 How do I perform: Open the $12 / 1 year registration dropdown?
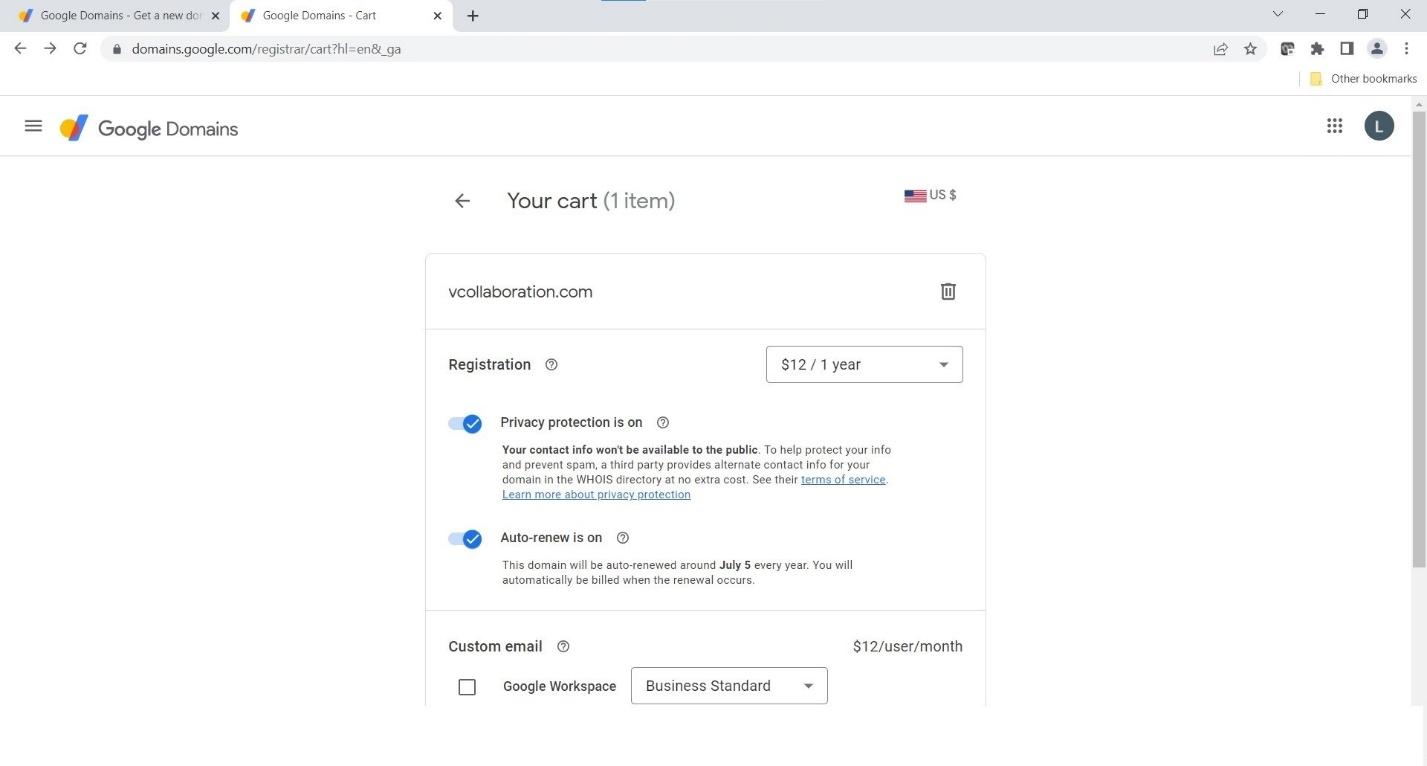tap(864, 365)
